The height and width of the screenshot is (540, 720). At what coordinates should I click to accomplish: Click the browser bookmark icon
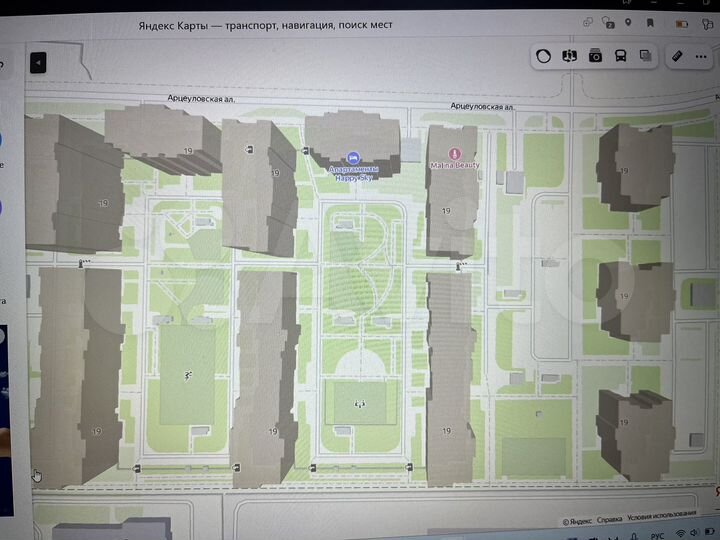(650, 23)
